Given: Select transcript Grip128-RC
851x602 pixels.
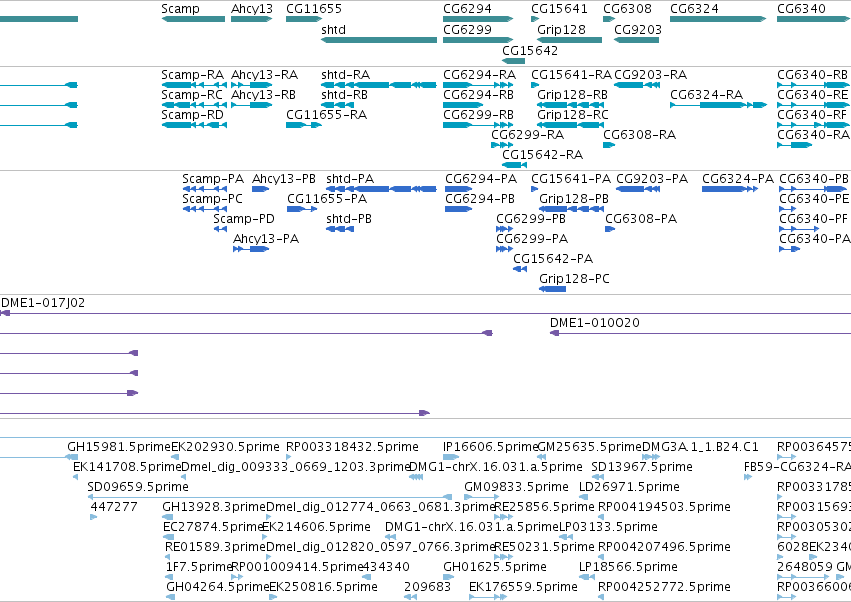Looking at the screenshot, I should coord(573,115).
